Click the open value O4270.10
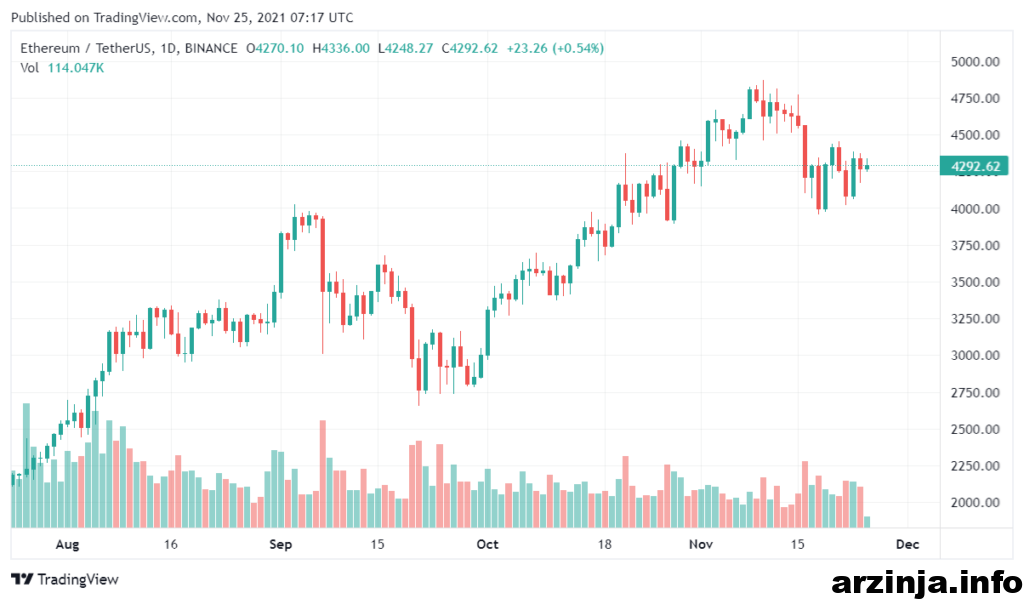1024x599 pixels. click(275, 48)
